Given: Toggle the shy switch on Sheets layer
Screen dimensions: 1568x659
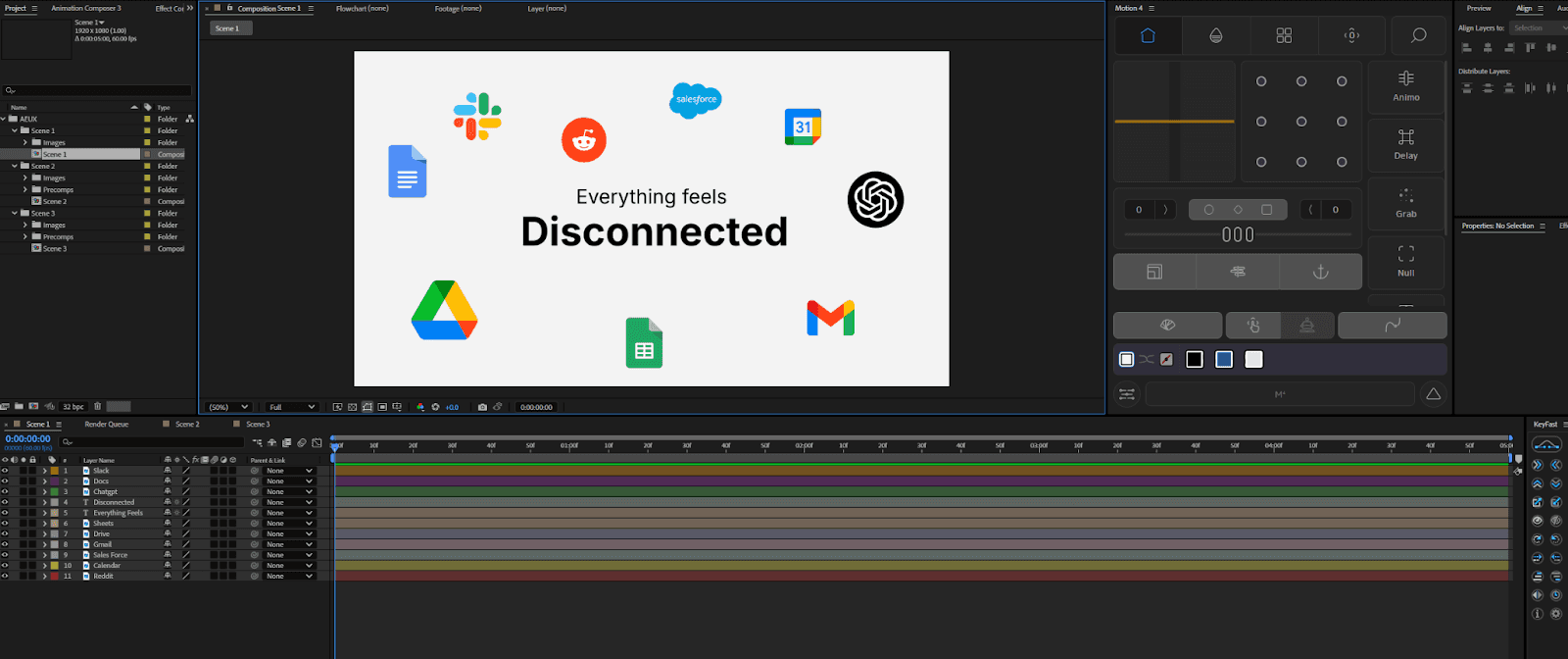Looking at the screenshot, I should point(168,523).
